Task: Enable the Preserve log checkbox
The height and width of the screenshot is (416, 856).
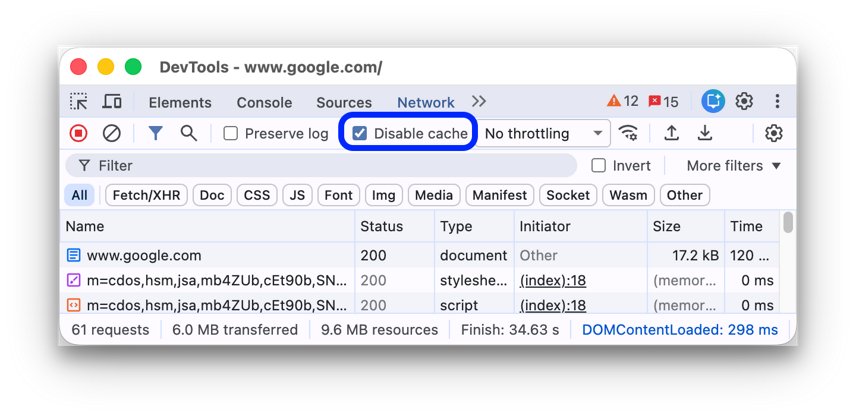Action: pyautogui.click(x=231, y=134)
